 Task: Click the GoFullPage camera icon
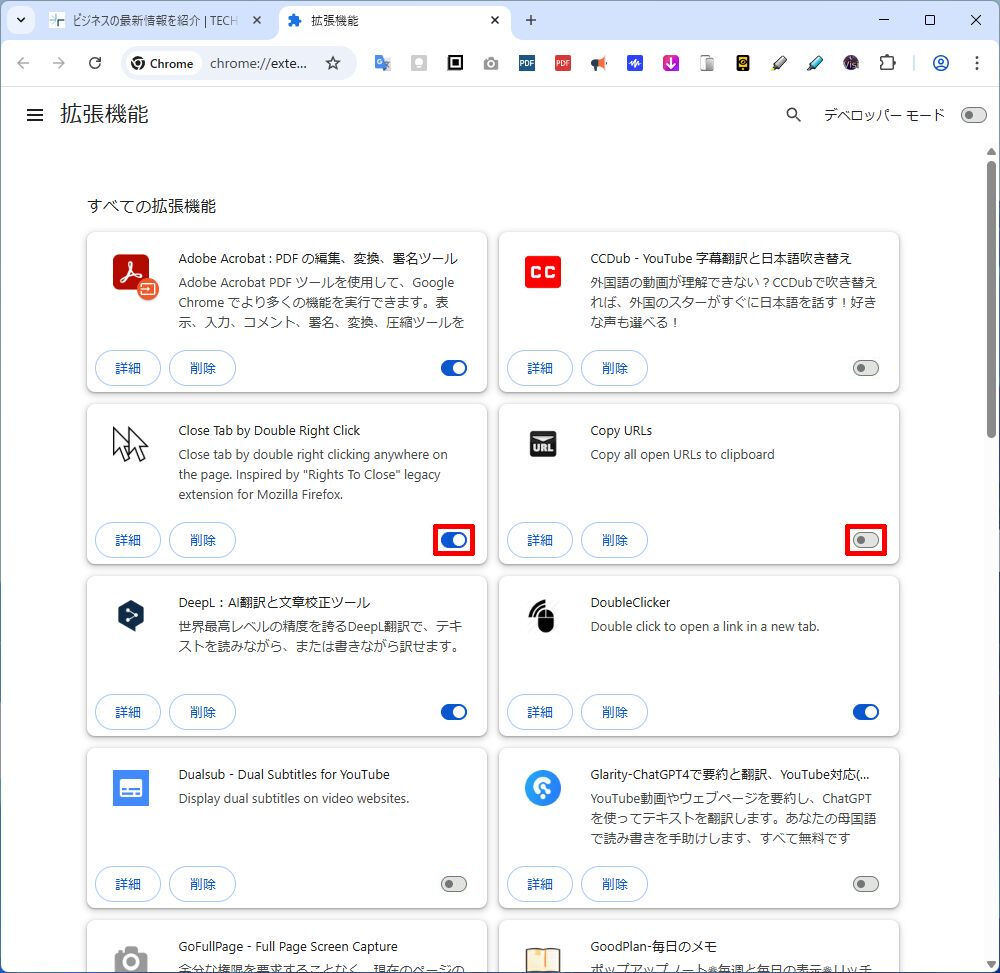(131, 959)
